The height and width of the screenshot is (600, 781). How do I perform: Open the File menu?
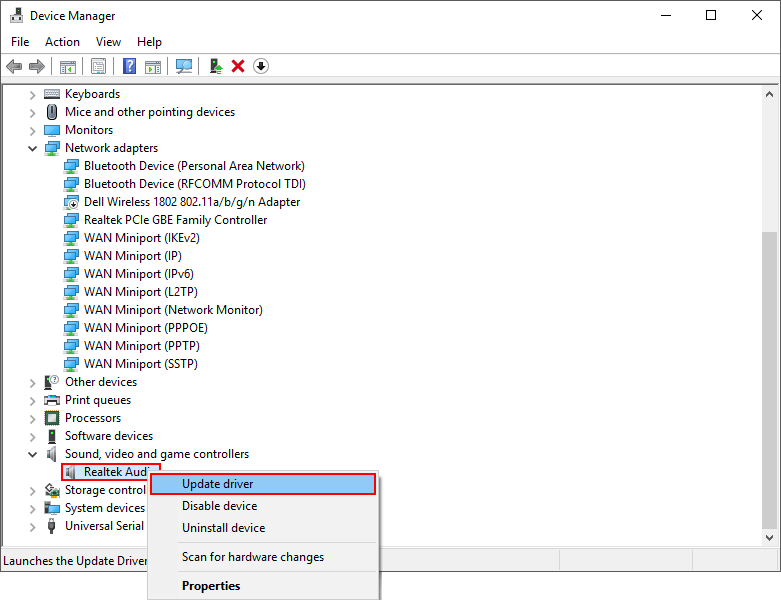click(x=20, y=42)
